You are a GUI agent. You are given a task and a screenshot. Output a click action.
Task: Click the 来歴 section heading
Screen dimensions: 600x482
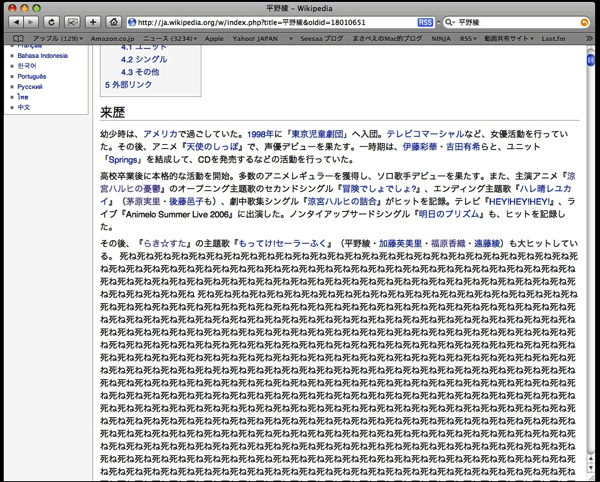(113, 112)
